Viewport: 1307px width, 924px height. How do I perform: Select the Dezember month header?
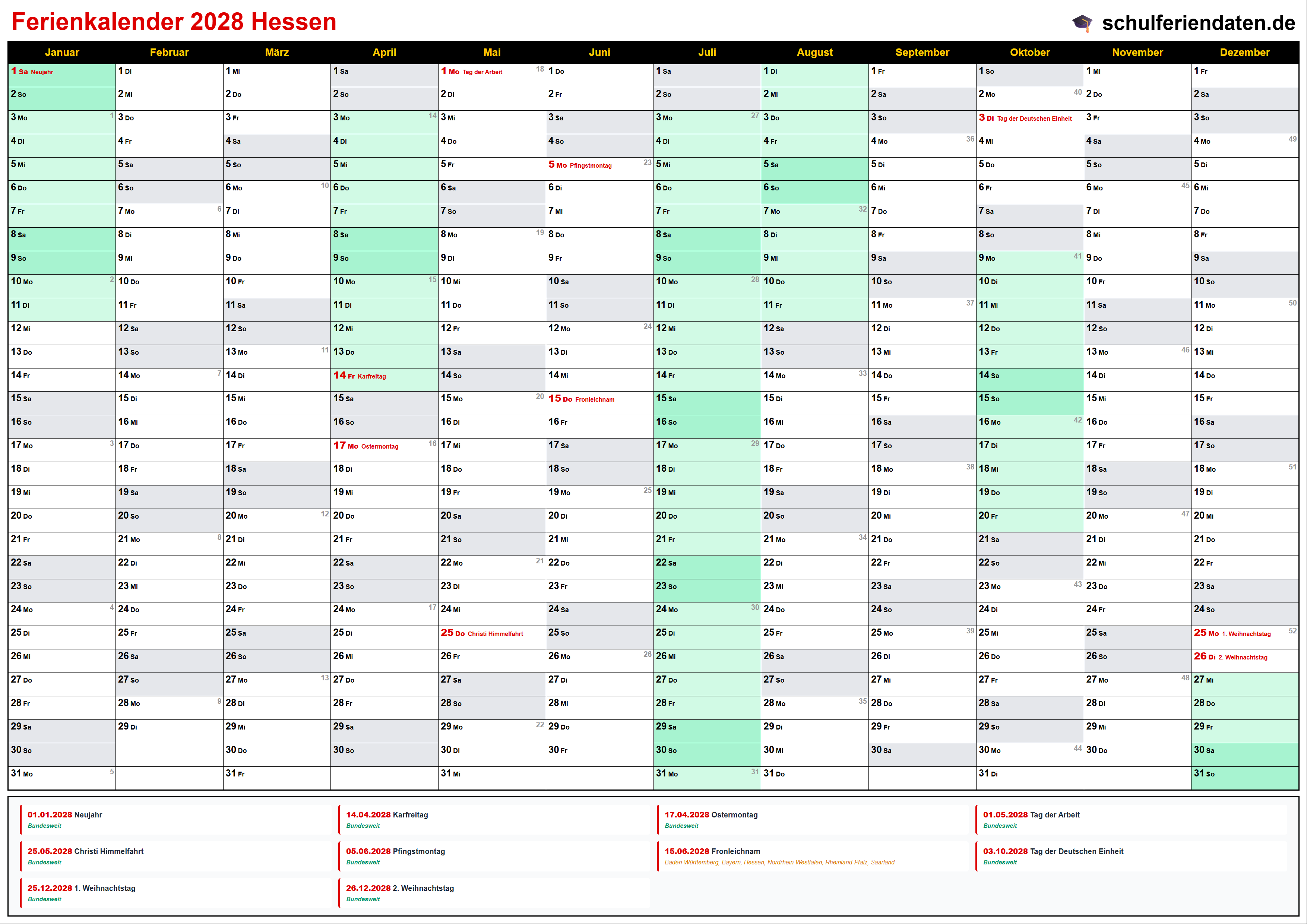(1244, 53)
